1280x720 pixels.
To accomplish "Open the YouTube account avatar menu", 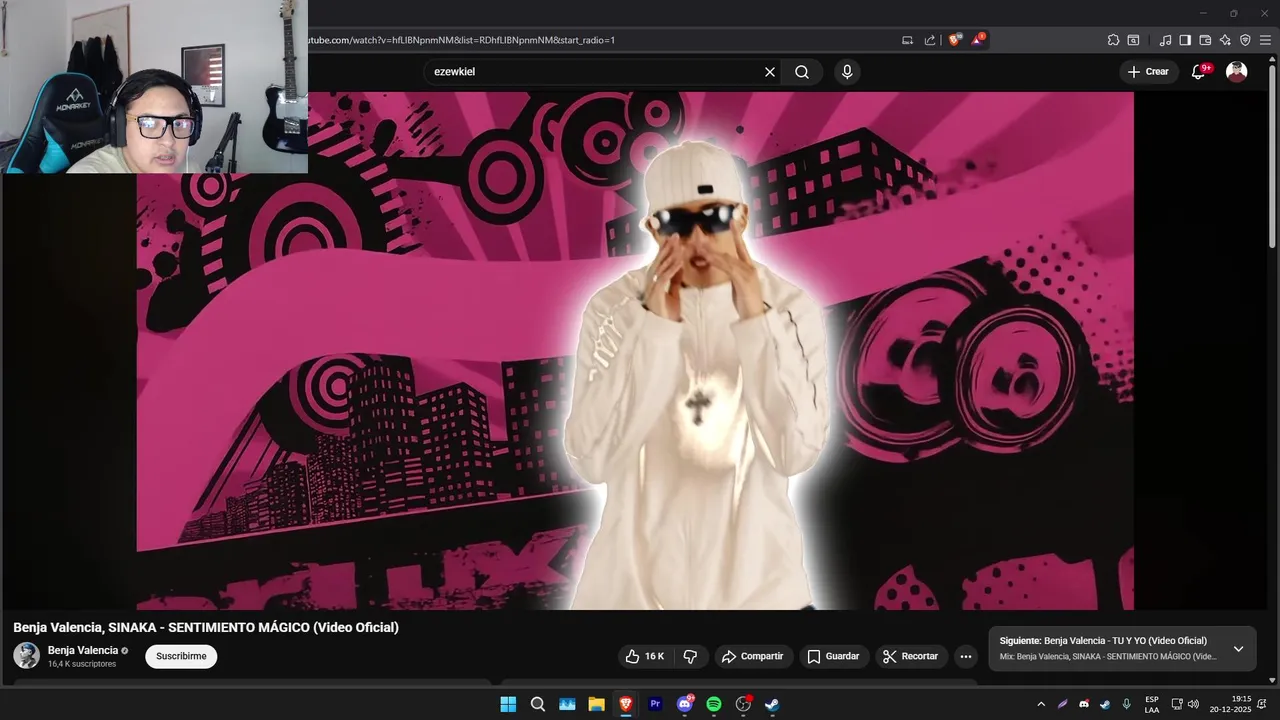I will point(1237,72).
